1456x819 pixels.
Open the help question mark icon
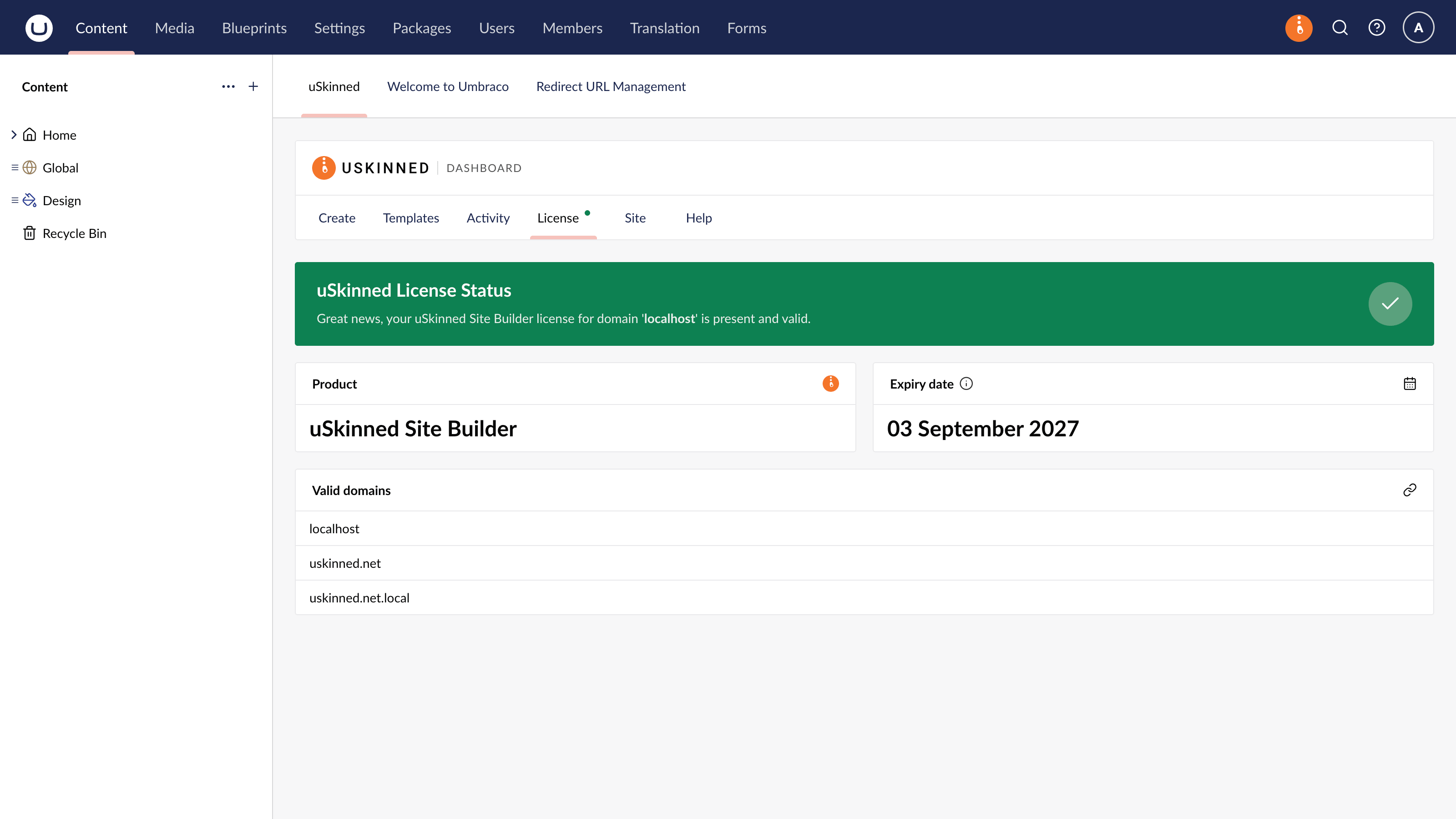point(1377,28)
